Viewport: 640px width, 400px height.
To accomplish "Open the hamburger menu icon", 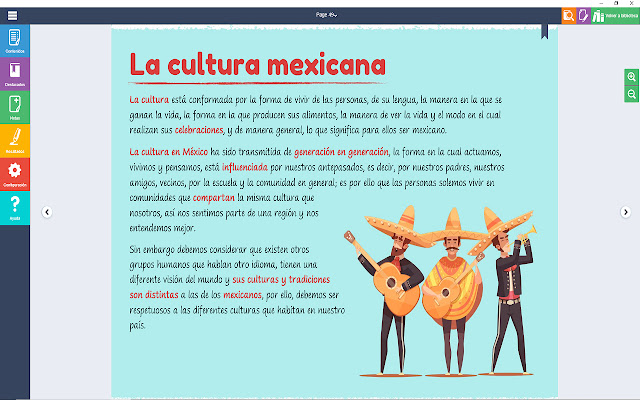I will click(x=13, y=16).
